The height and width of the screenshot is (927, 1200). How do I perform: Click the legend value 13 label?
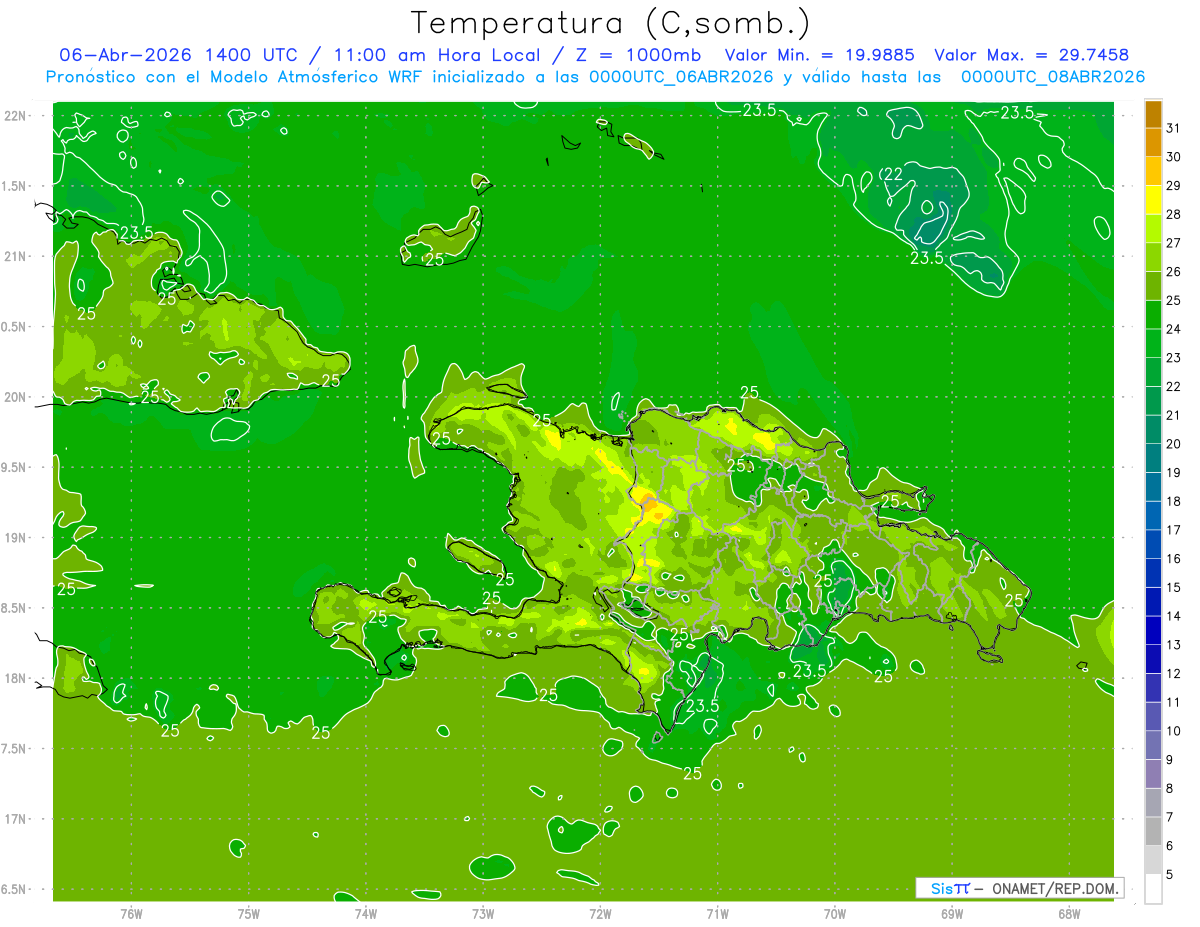(x=1173, y=645)
